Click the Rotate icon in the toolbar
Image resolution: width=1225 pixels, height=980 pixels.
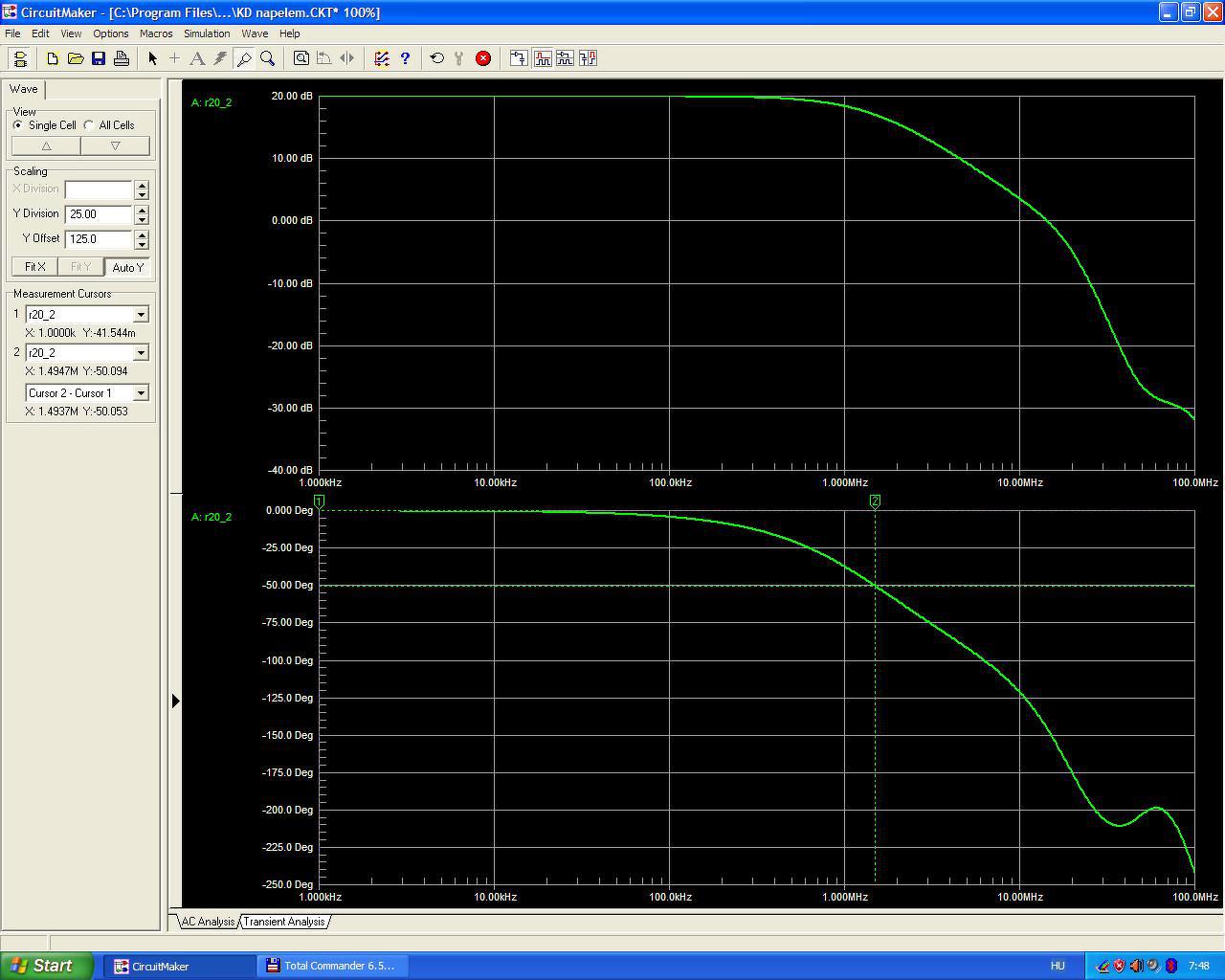[x=323, y=58]
